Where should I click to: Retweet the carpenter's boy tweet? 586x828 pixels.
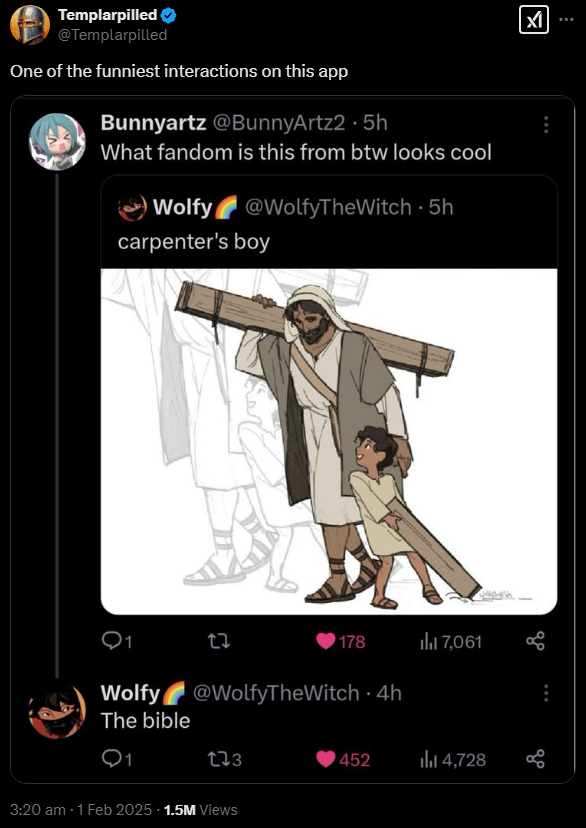coord(219,642)
